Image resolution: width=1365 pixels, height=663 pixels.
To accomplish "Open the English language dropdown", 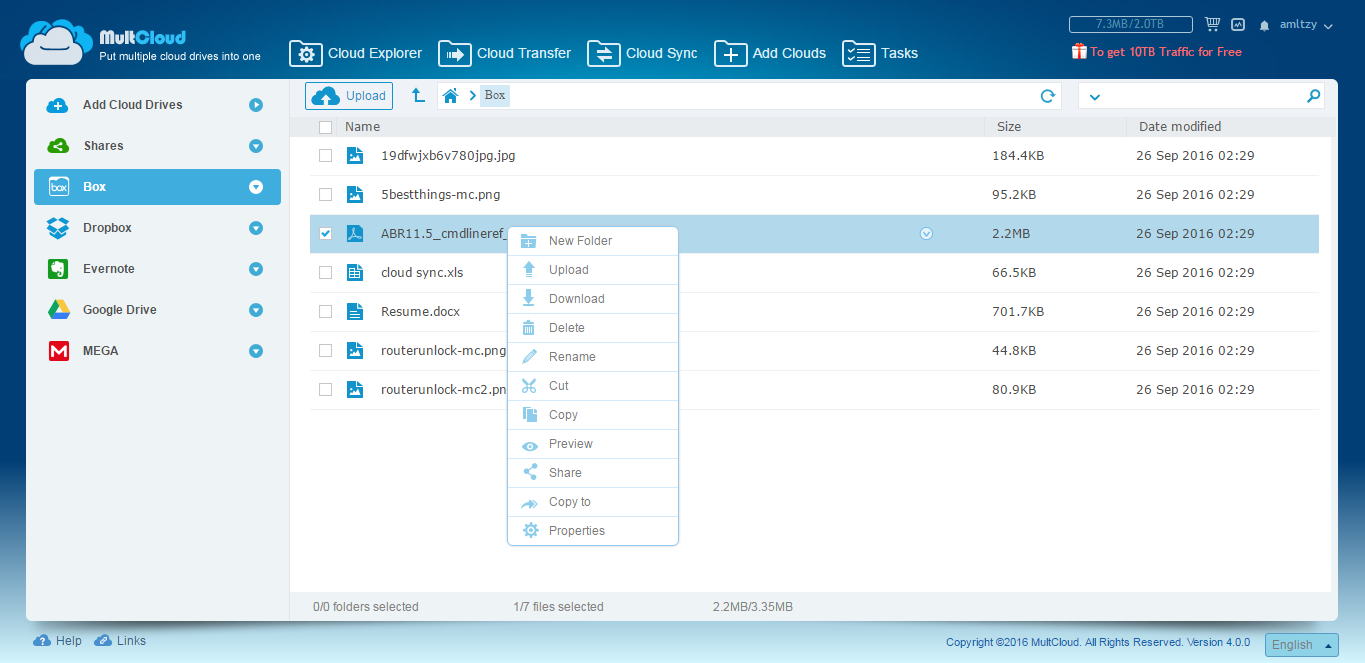I will (x=1301, y=645).
